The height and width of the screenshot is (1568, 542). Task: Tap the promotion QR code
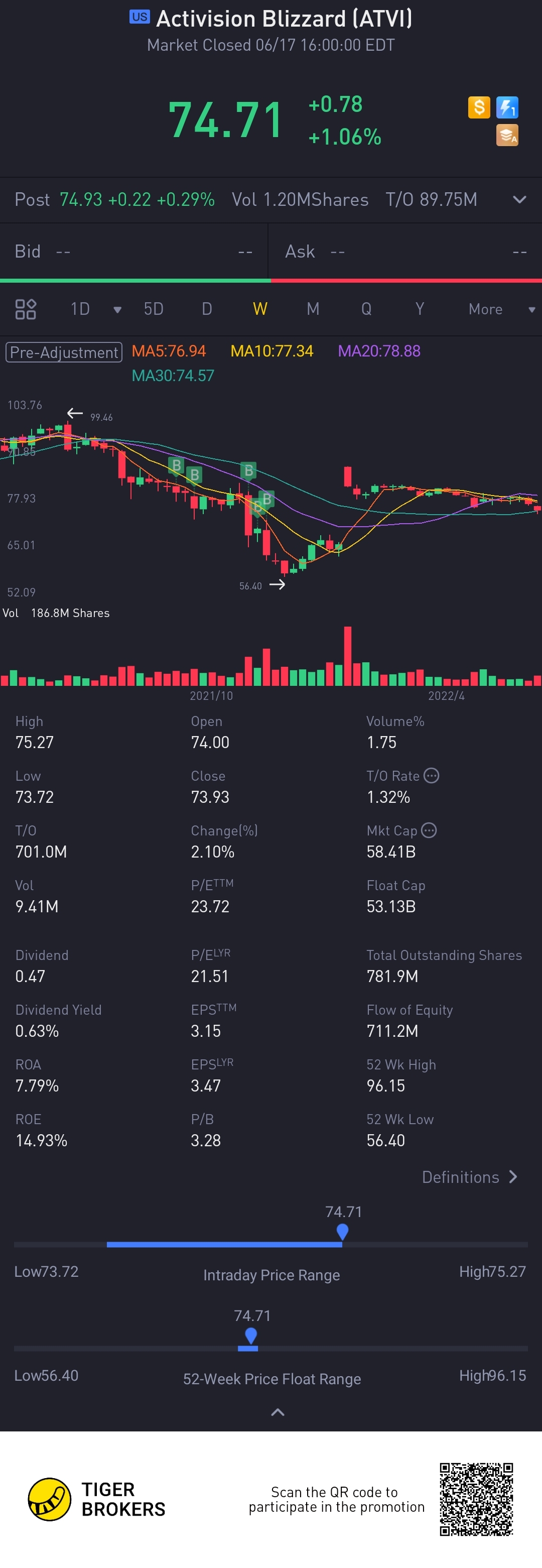(476, 1499)
